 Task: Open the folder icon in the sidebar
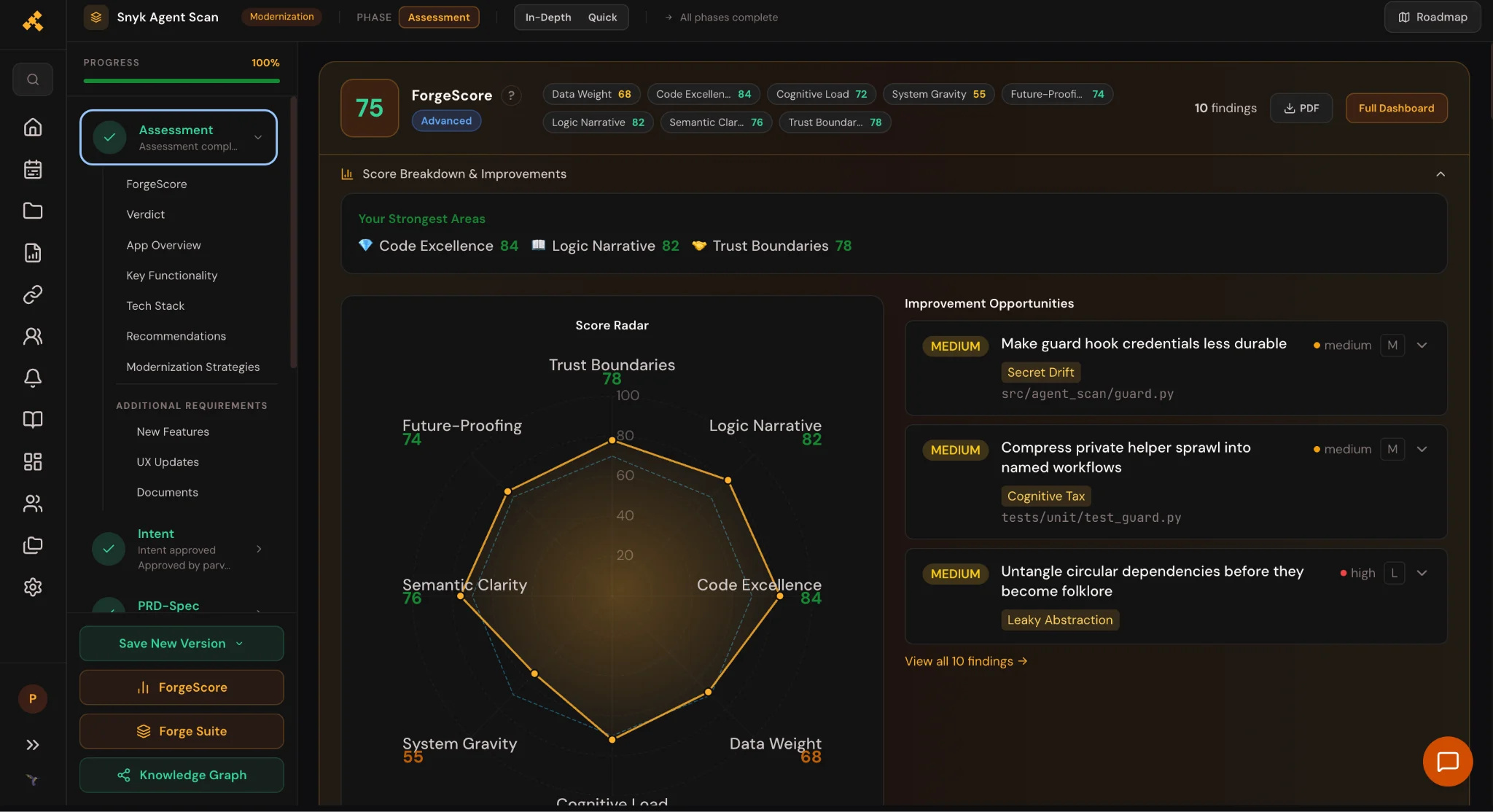[x=33, y=211]
